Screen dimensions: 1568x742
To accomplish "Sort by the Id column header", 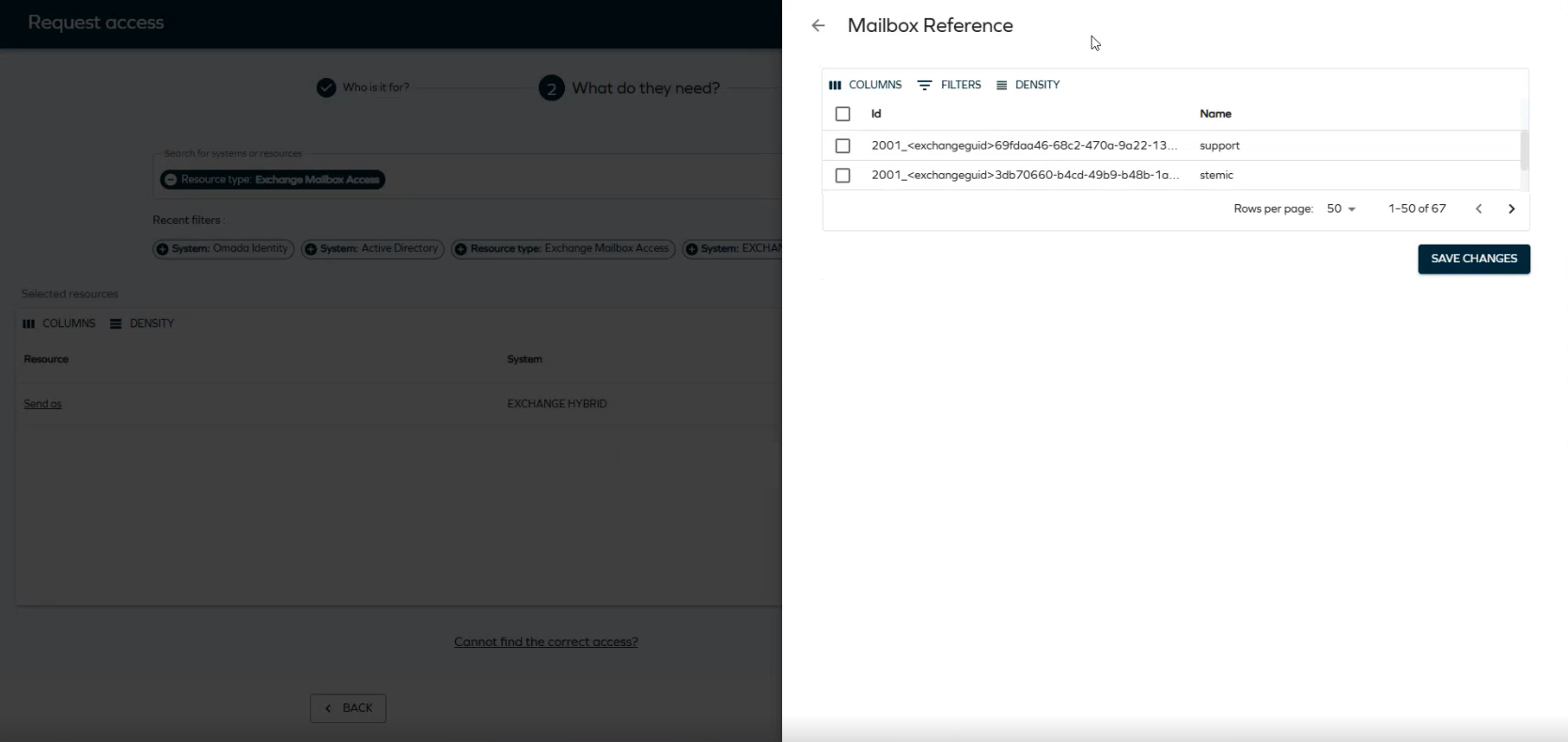I will 876,114.
